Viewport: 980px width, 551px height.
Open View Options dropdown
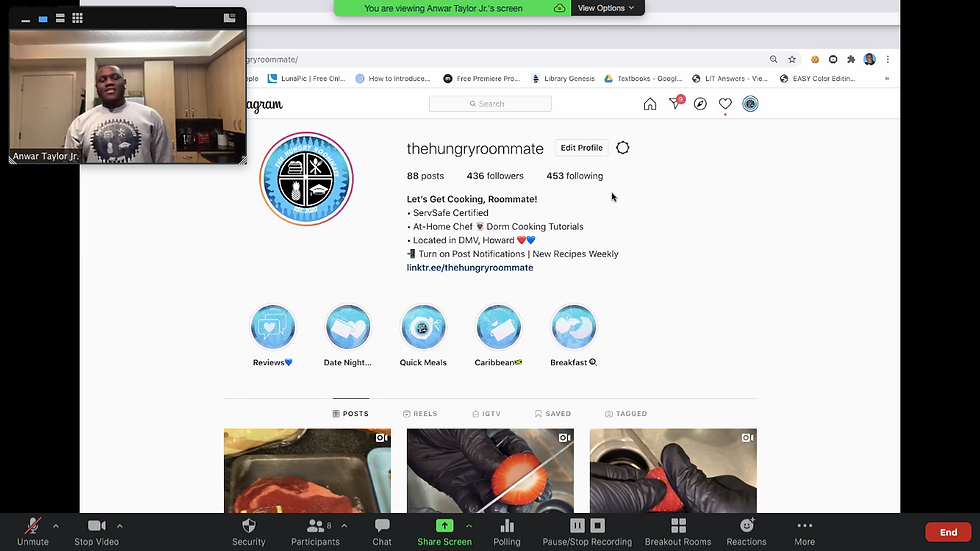click(606, 8)
